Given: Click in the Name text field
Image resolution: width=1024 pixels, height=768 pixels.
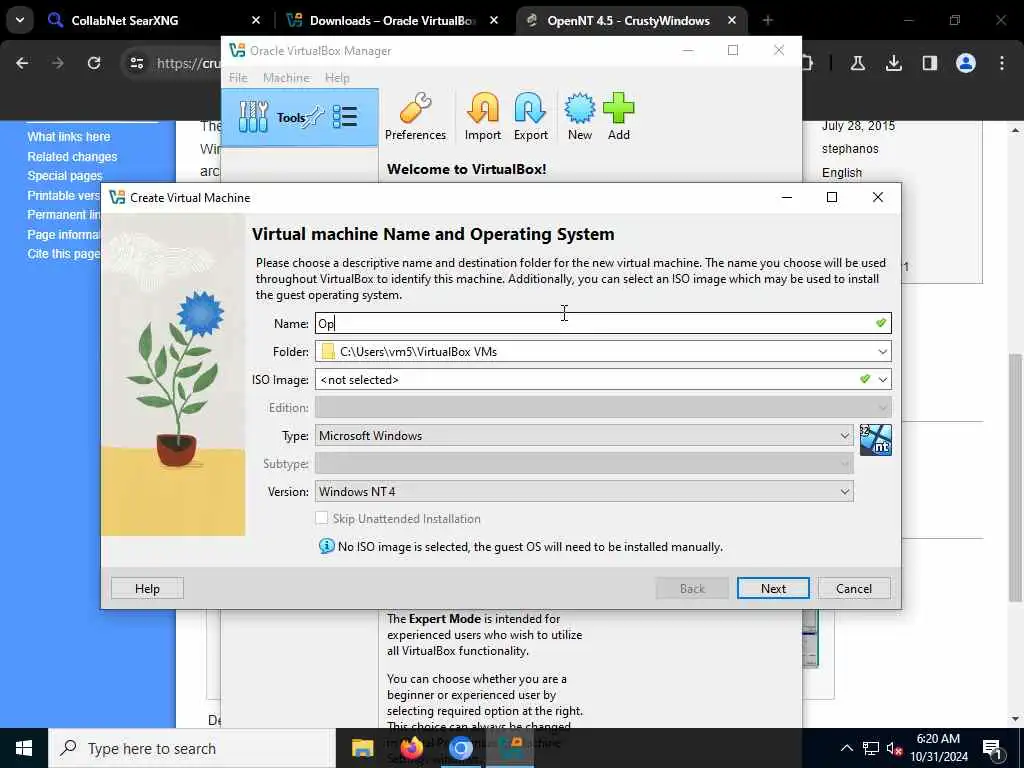Looking at the screenshot, I should tap(603, 323).
